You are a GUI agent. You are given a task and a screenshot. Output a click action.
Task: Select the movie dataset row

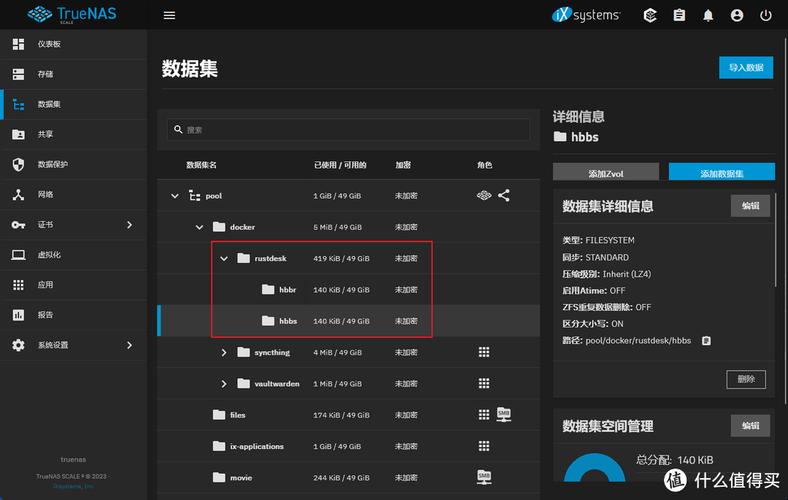349,477
